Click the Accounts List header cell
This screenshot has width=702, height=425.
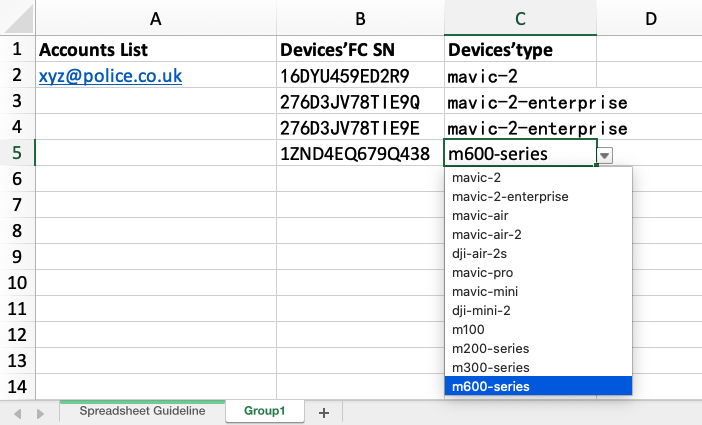click(156, 49)
